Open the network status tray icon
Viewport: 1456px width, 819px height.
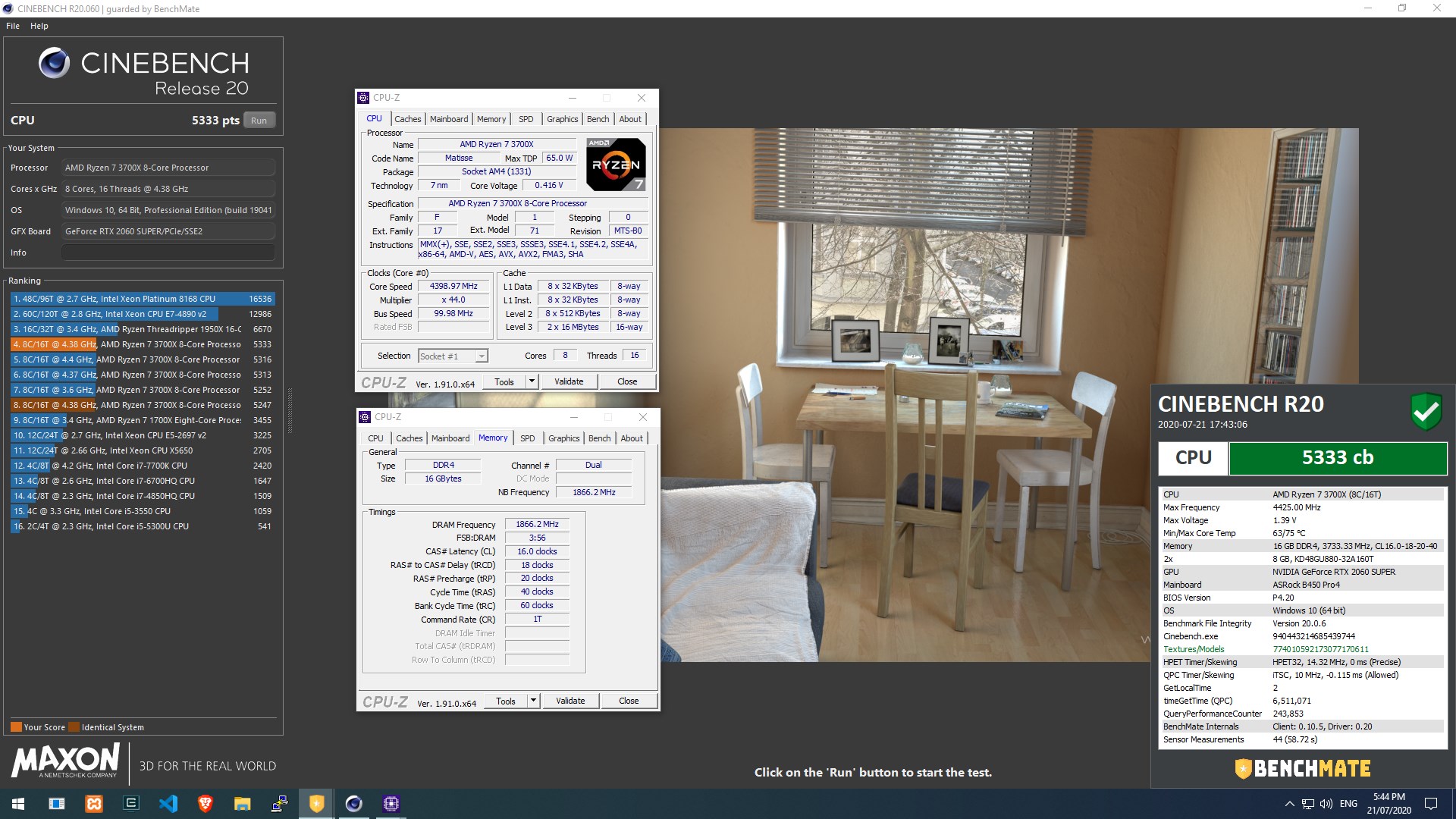tap(1308, 804)
